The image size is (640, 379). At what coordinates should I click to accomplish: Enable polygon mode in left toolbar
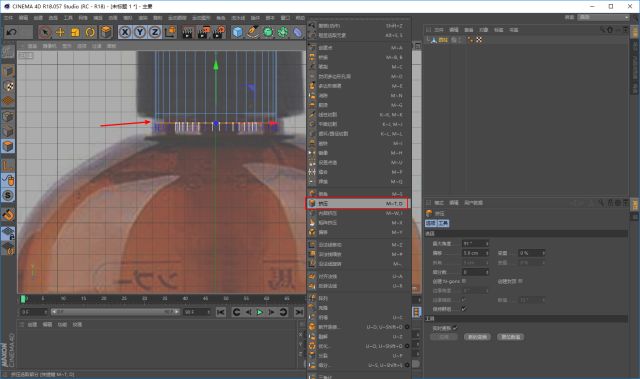click(8, 146)
